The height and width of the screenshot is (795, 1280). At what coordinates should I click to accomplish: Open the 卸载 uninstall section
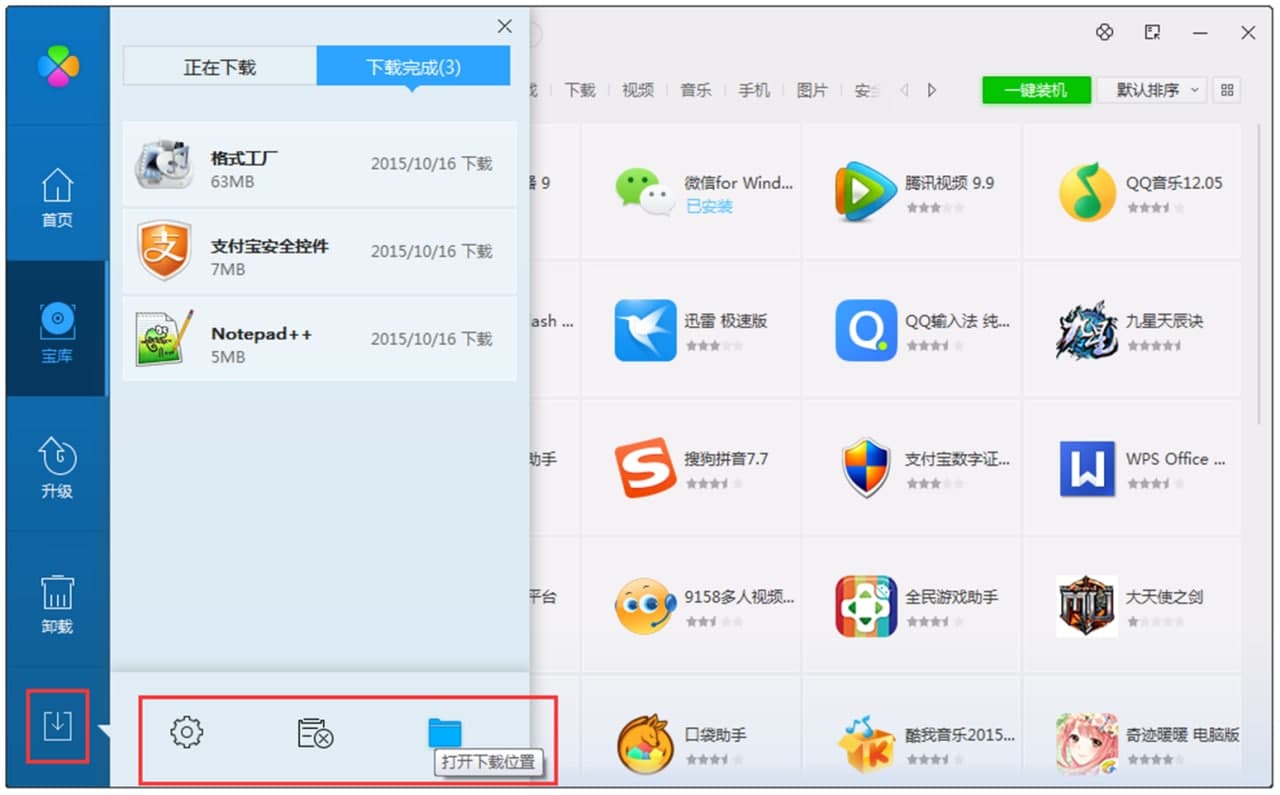[57, 605]
